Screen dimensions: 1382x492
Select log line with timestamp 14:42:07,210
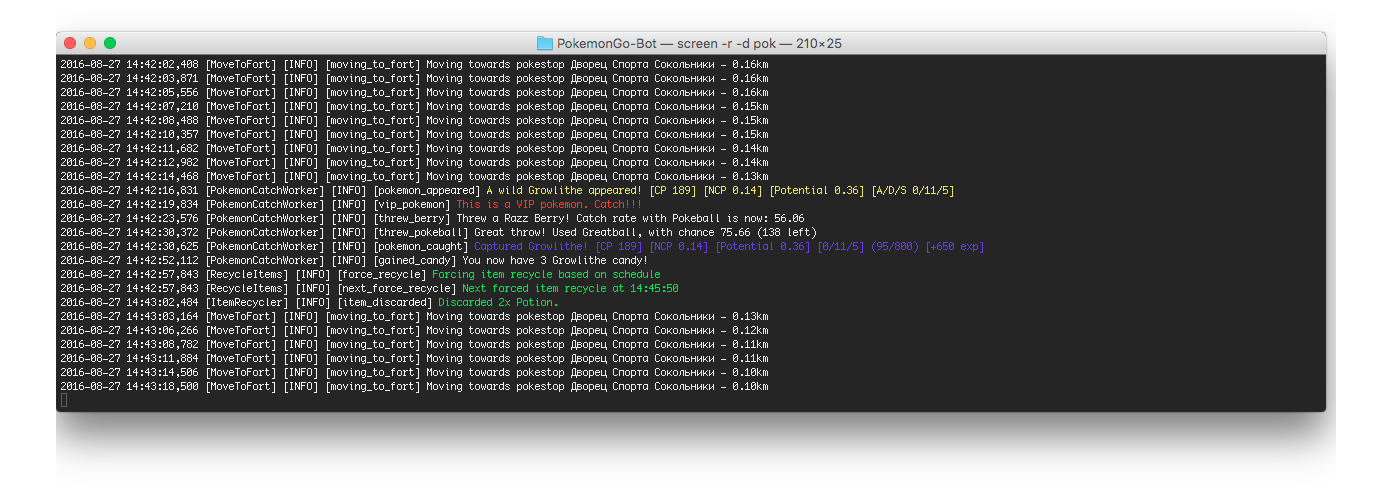414,106
